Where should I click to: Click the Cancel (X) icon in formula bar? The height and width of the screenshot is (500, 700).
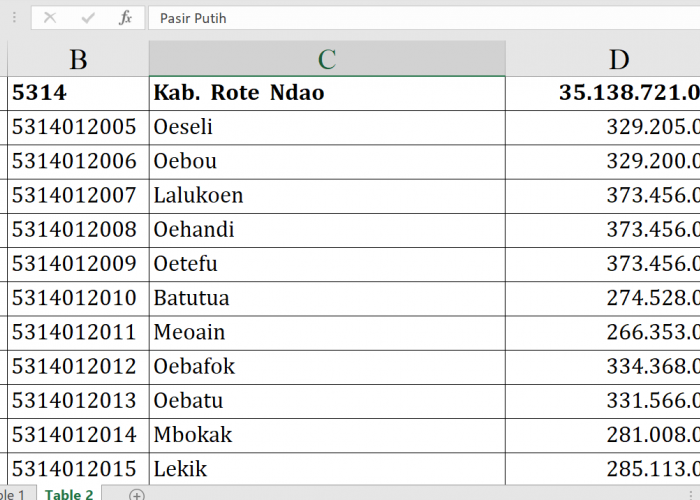click(x=50, y=18)
